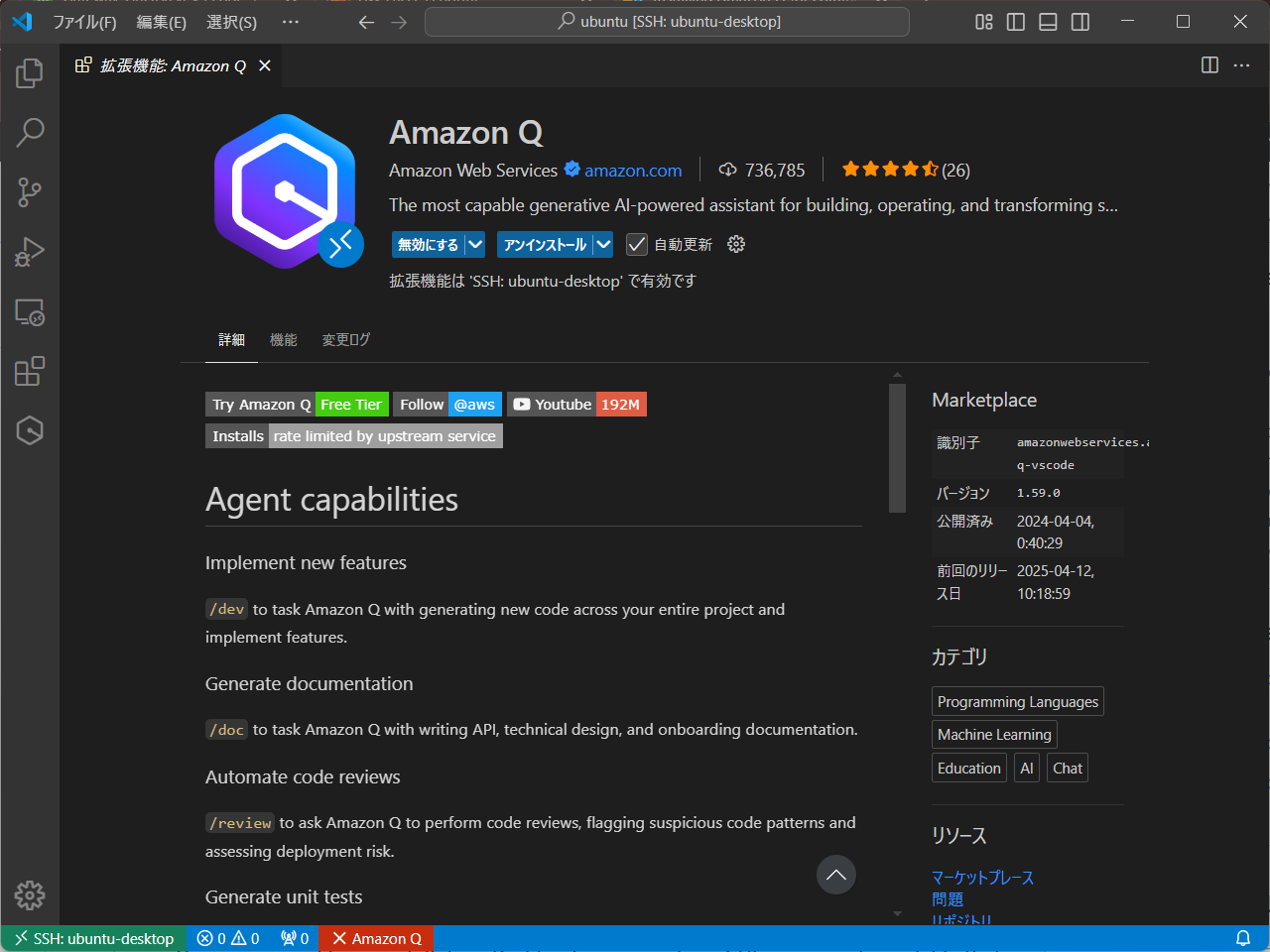Switch to the 詳細 tab

pyautogui.click(x=231, y=339)
